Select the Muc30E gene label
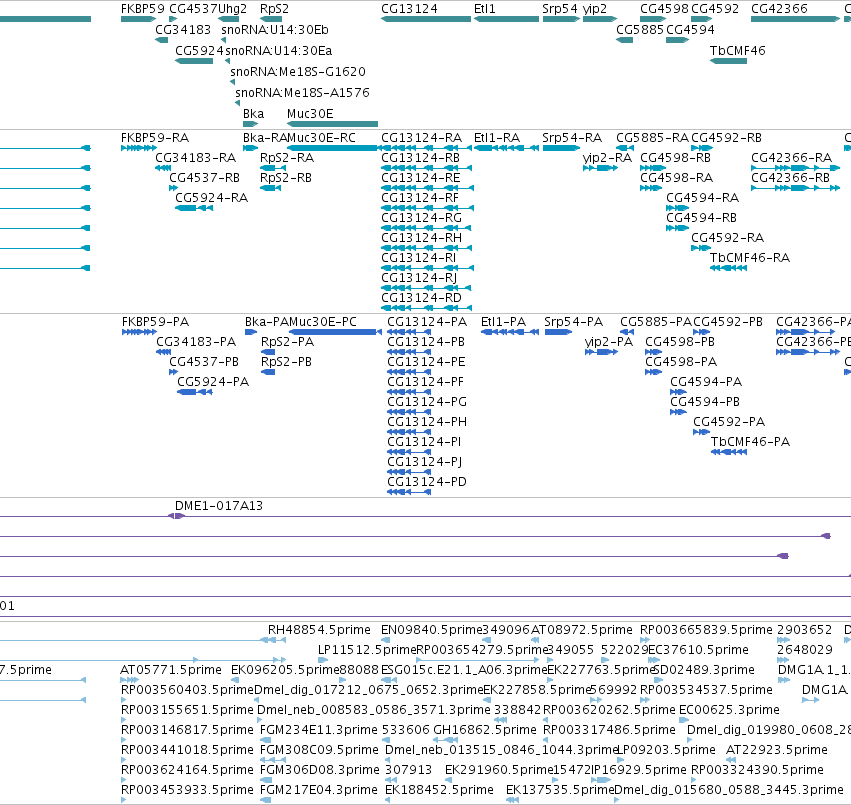Image resolution: width=851 pixels, height=805 pixels. 310,114
